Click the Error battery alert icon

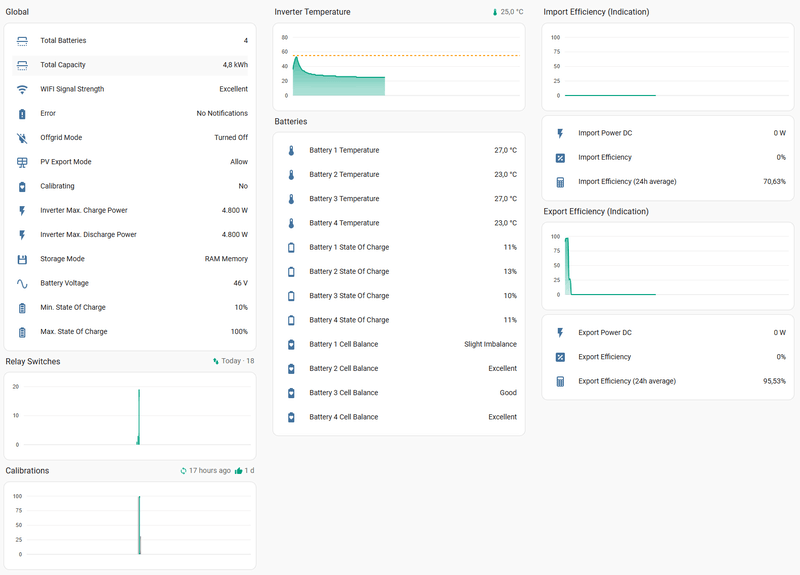[x=22, y=114]
